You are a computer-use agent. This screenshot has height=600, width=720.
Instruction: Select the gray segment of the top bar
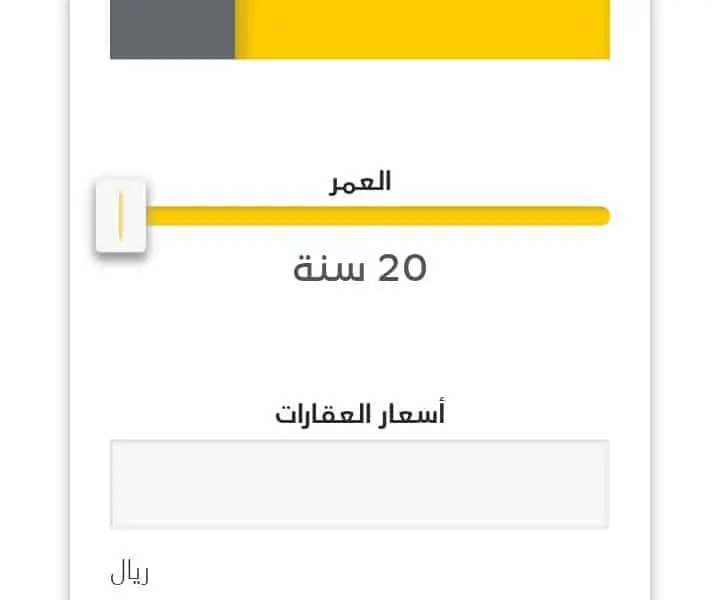click(x=173, y=29)
